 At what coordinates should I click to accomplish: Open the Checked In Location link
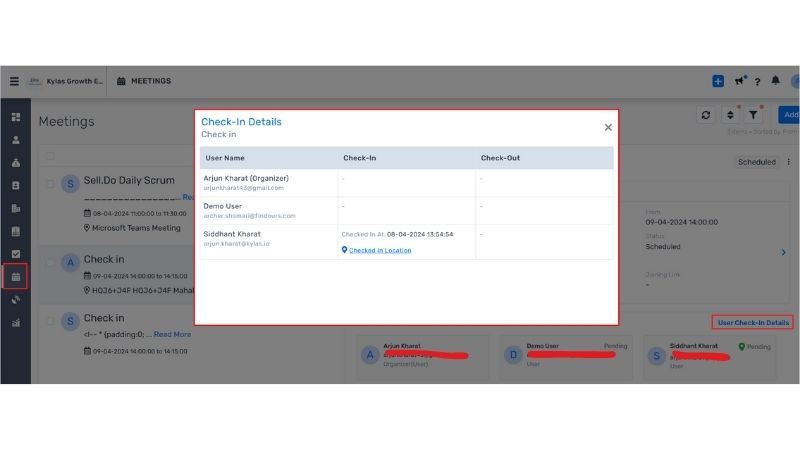click(x=380, y=250)
